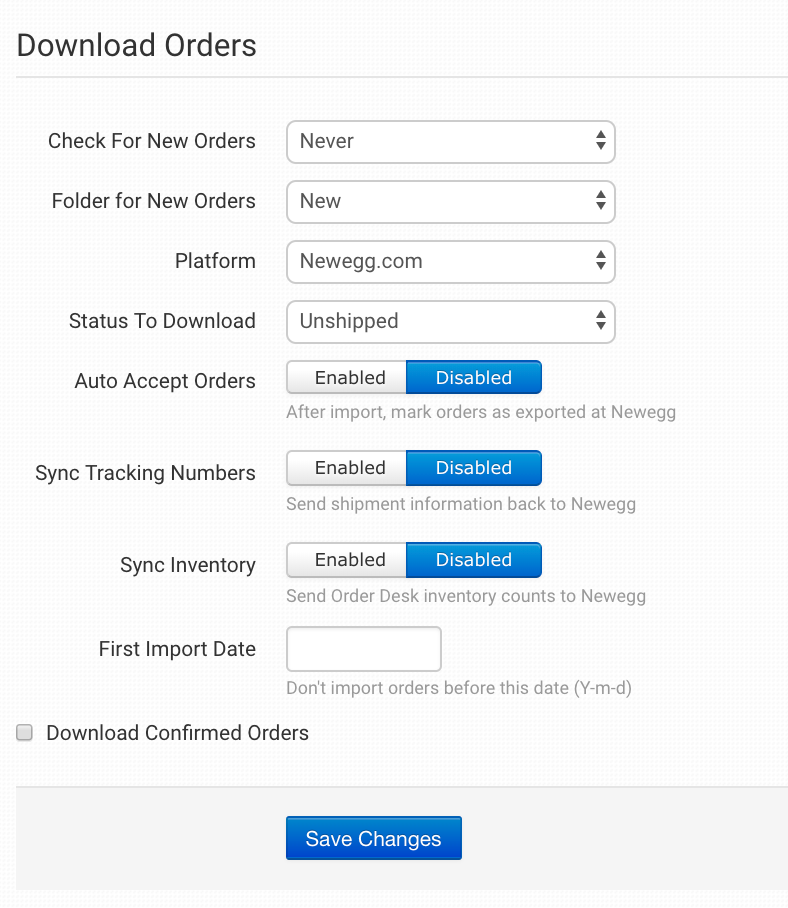Click the First Import Date label

(x=177, y=649)
